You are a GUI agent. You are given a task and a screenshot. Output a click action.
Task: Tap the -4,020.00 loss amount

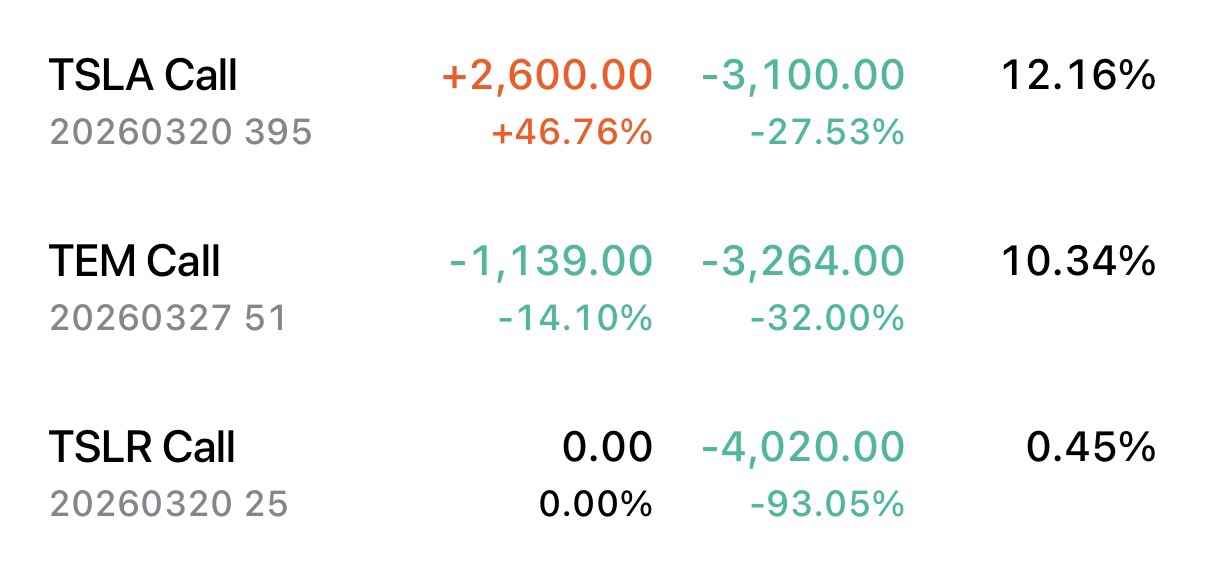(x=803, y=448)
